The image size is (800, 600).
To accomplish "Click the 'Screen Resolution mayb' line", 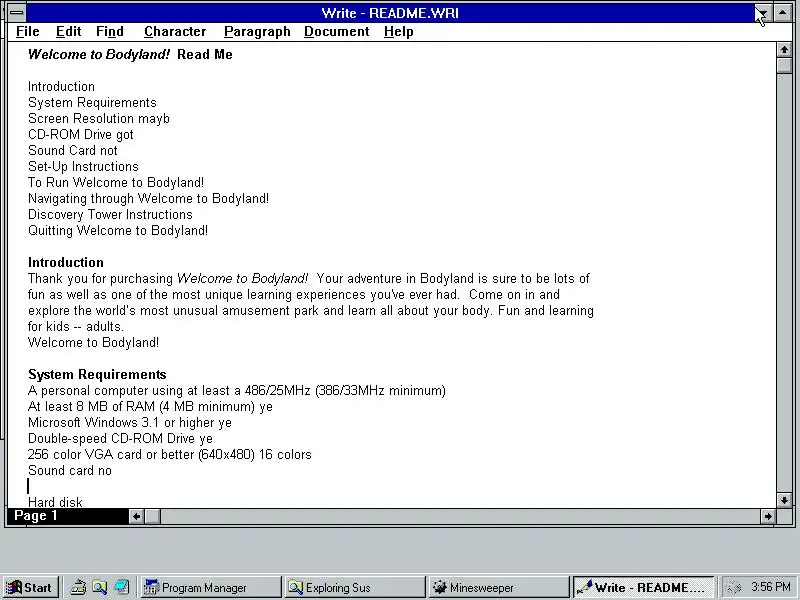I will [98, 119].
